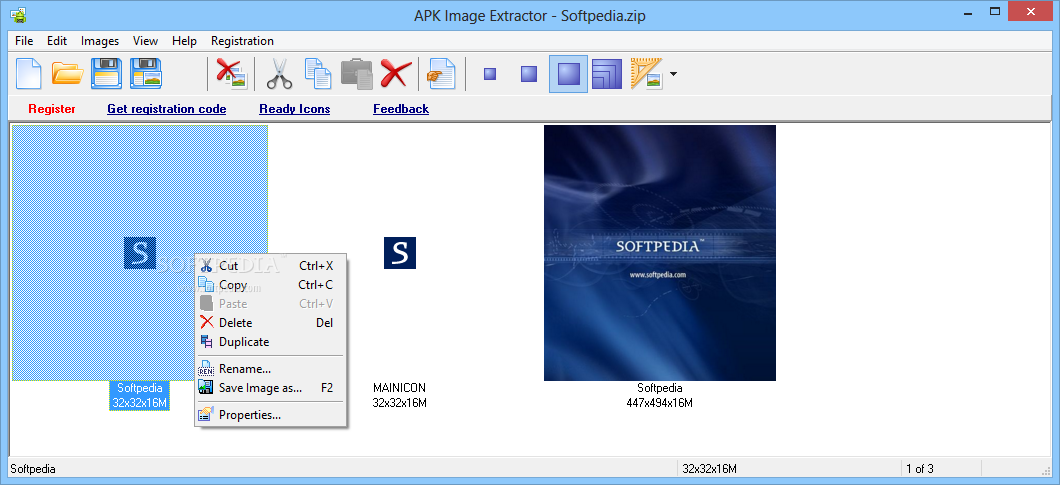Click the highlighted Softpedia 32x32x16M label
Viewport: 1060px width, 485px height.
pos(140,396)
